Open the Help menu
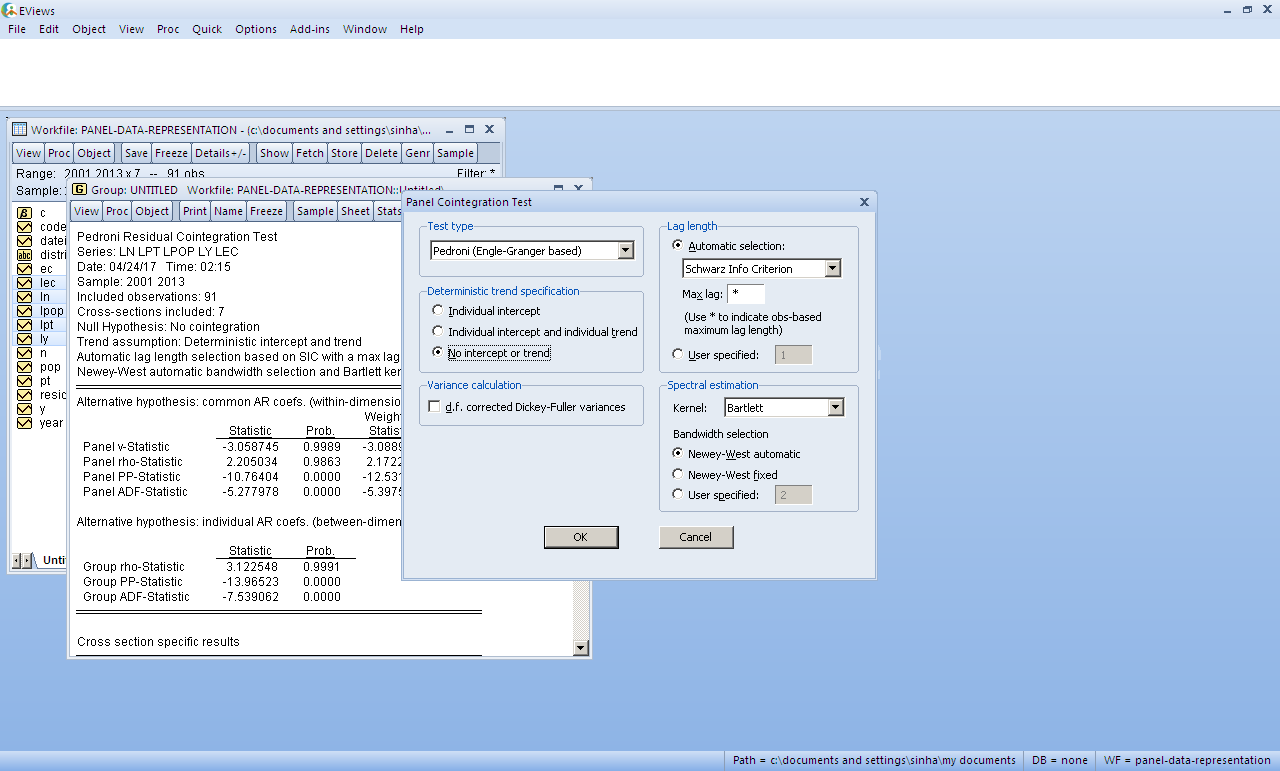The height and width of the screenshot is (771, 1280). point(412,29)
